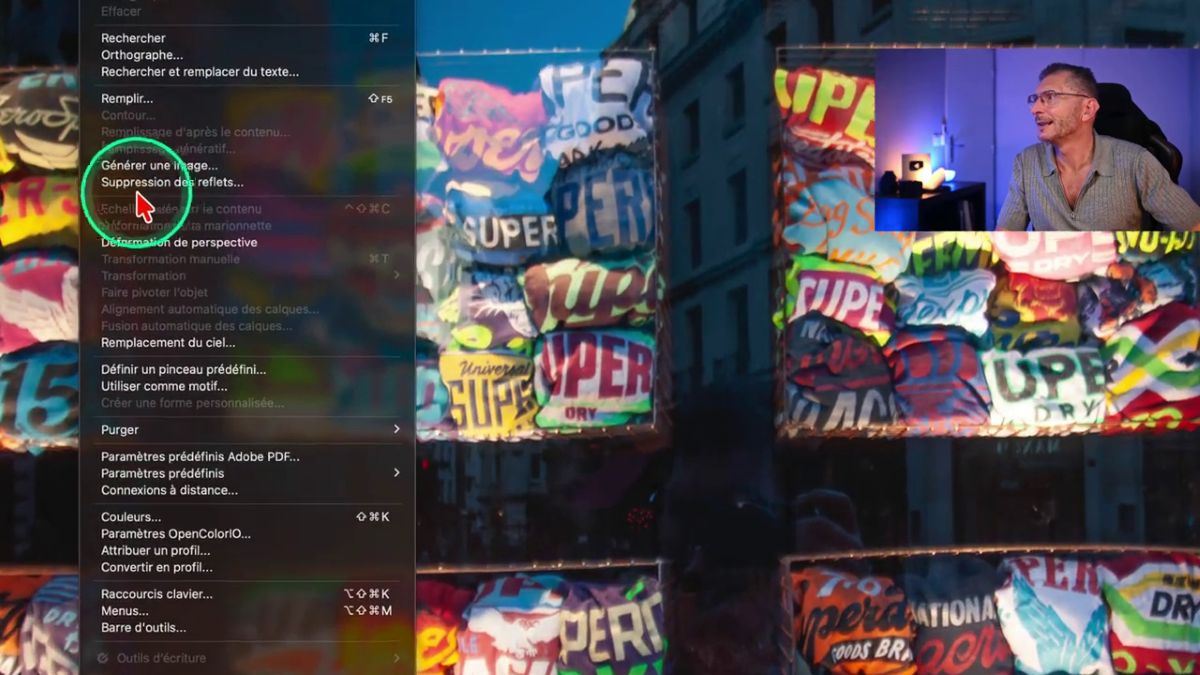Open the Transformation submenu chevron

click(x=396, y=275)
